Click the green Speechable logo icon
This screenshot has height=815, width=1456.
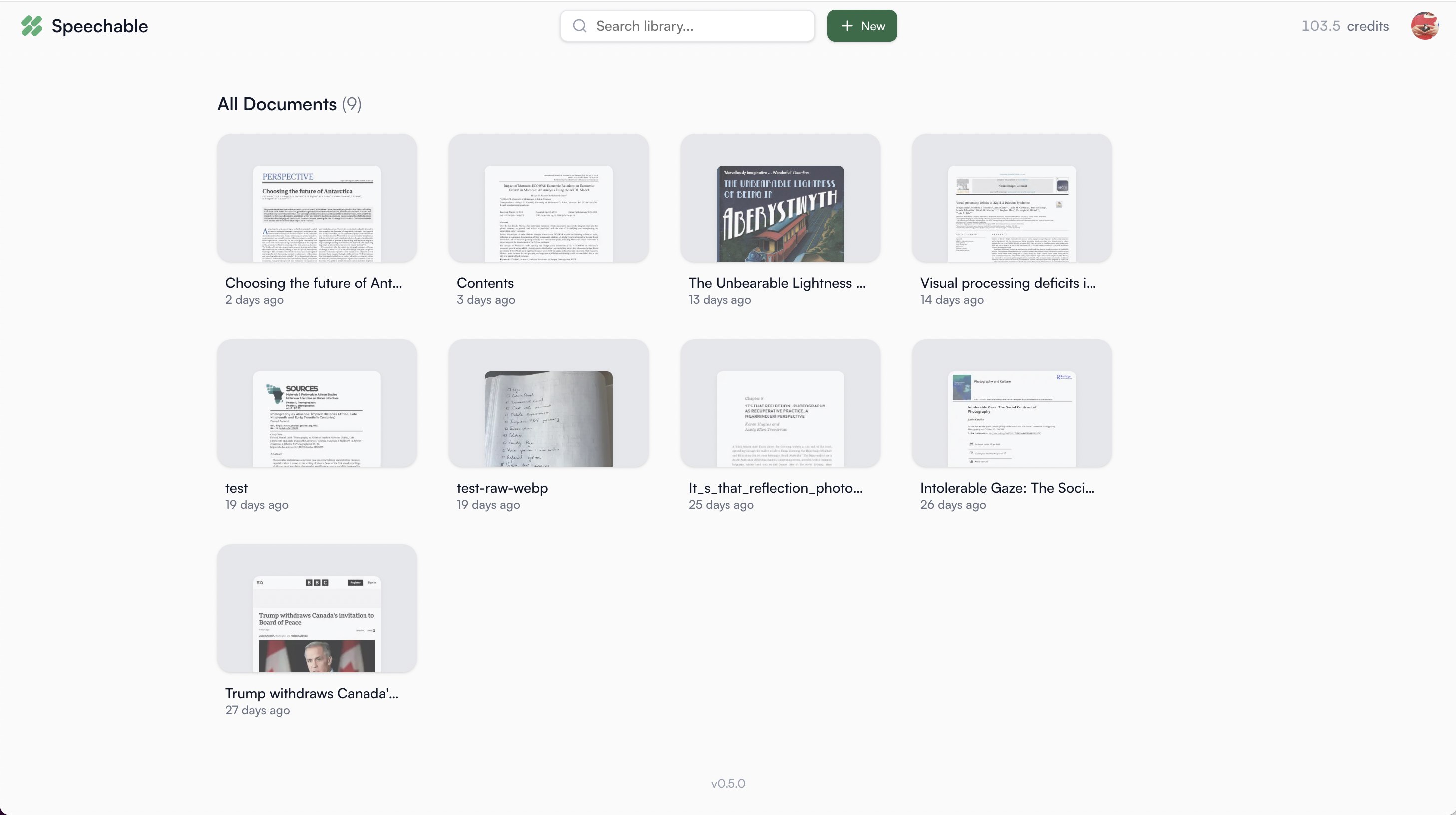pos(32,26)
